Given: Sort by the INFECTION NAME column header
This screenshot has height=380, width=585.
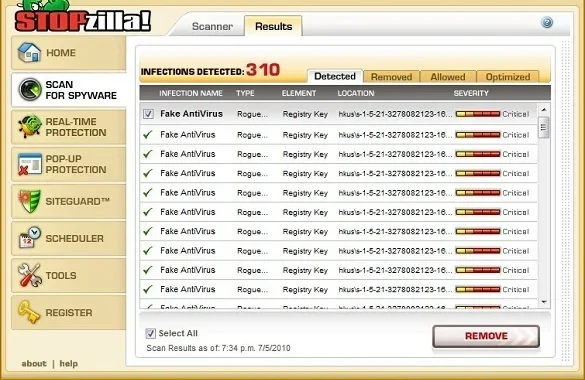Looking at the screenshot, I should coord(191,93).
